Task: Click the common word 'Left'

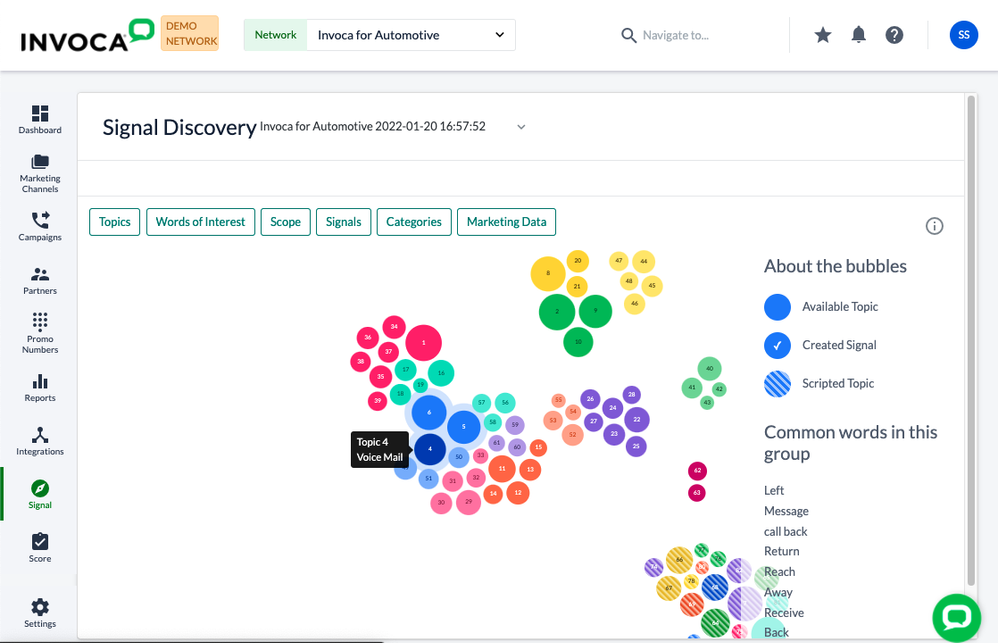Action: pos(774,491)
